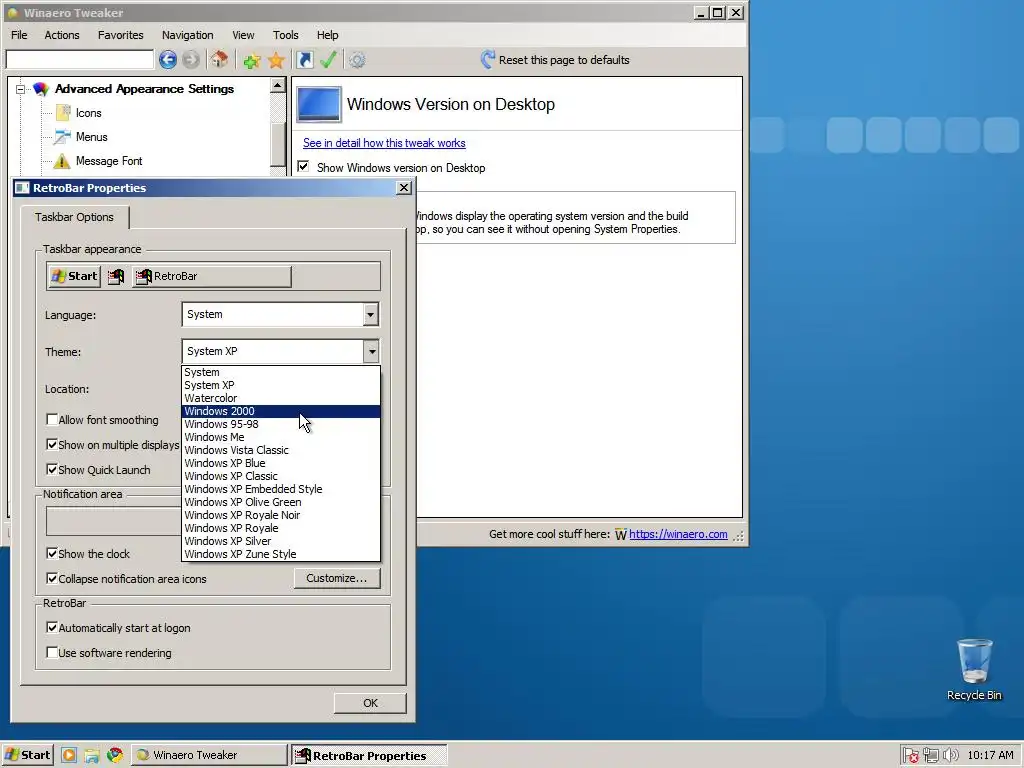Open the https://winaero.com link
Screen dimensions: 1024x768
678,534
